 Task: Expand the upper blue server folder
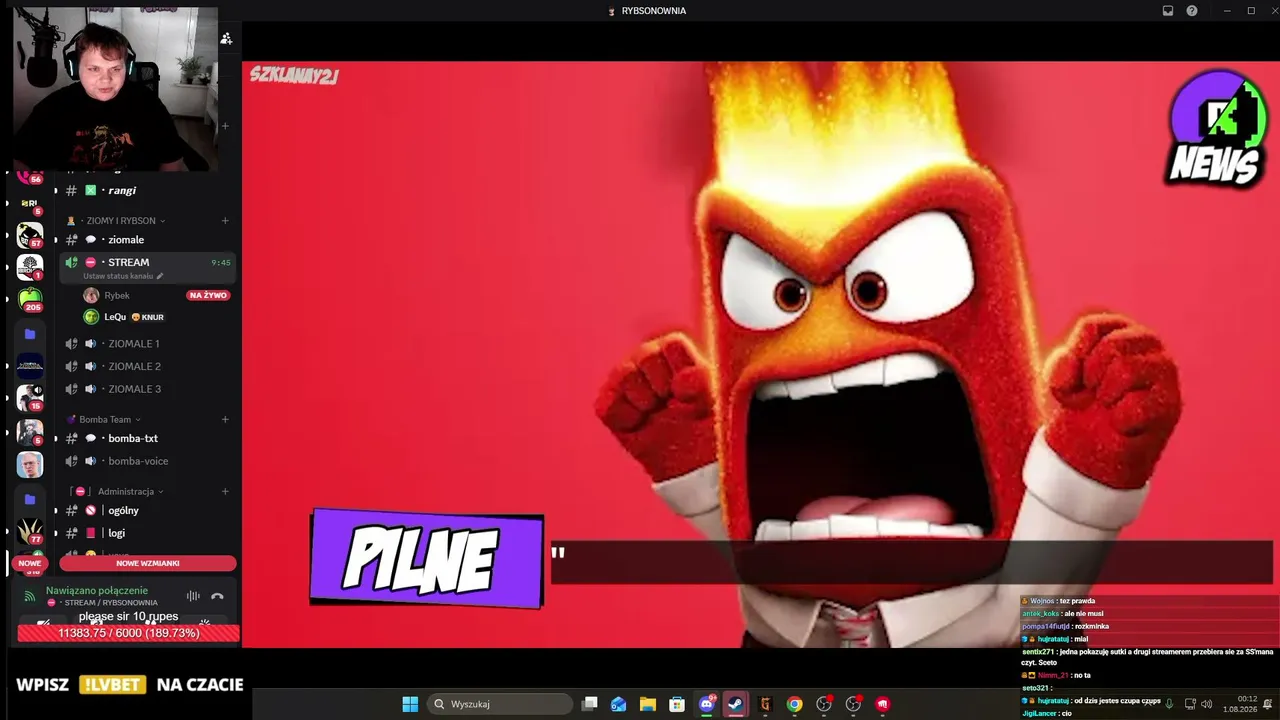pos(30,334)
